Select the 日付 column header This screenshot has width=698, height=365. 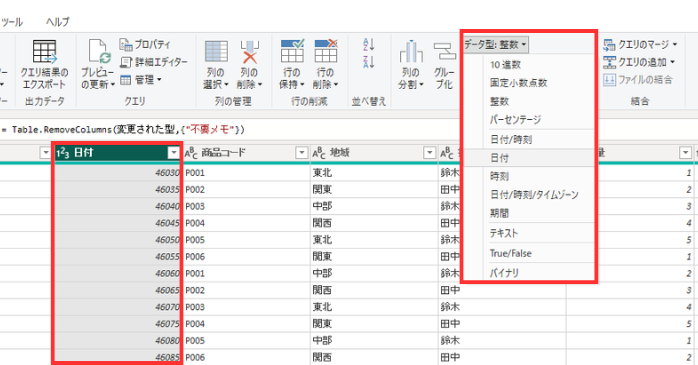pos(117,153)
